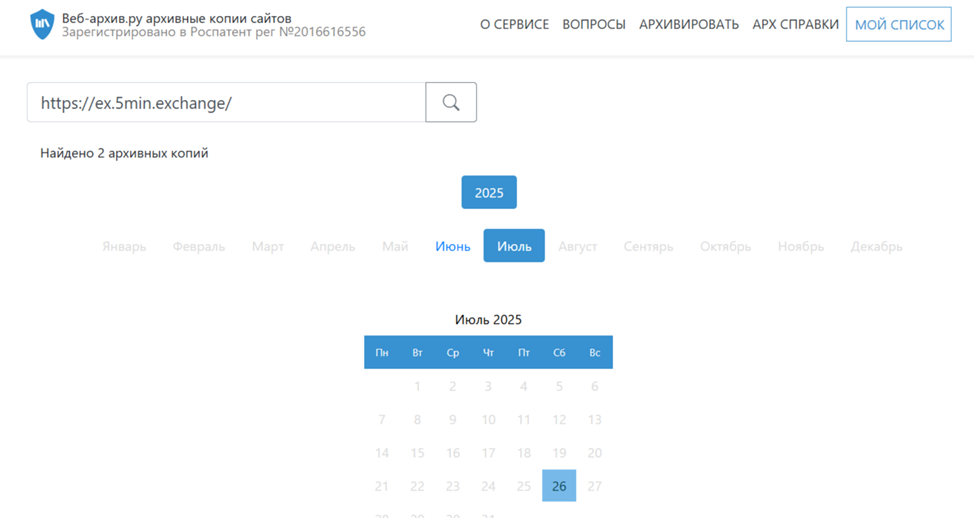The image size is (974, 518).
Task: Open the О СЕРВИСЕ menu item
Action: coord(514,24)
